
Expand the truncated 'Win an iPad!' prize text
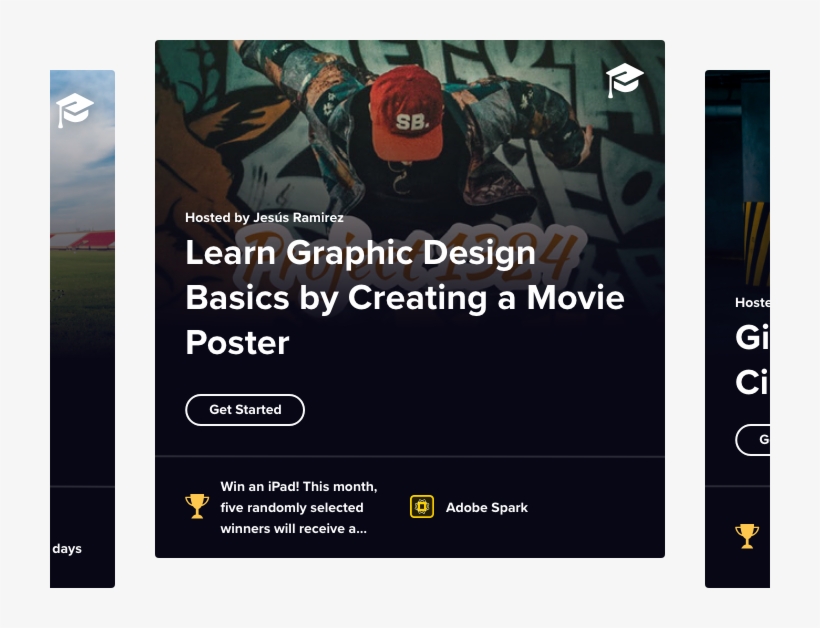298,508
